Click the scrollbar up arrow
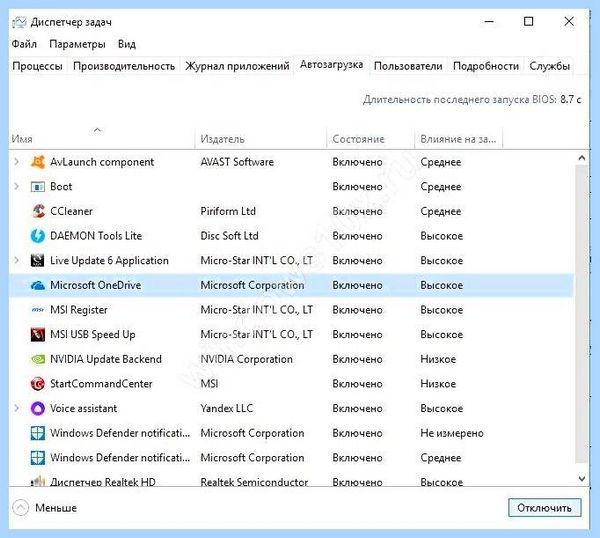 coord(582,158)
